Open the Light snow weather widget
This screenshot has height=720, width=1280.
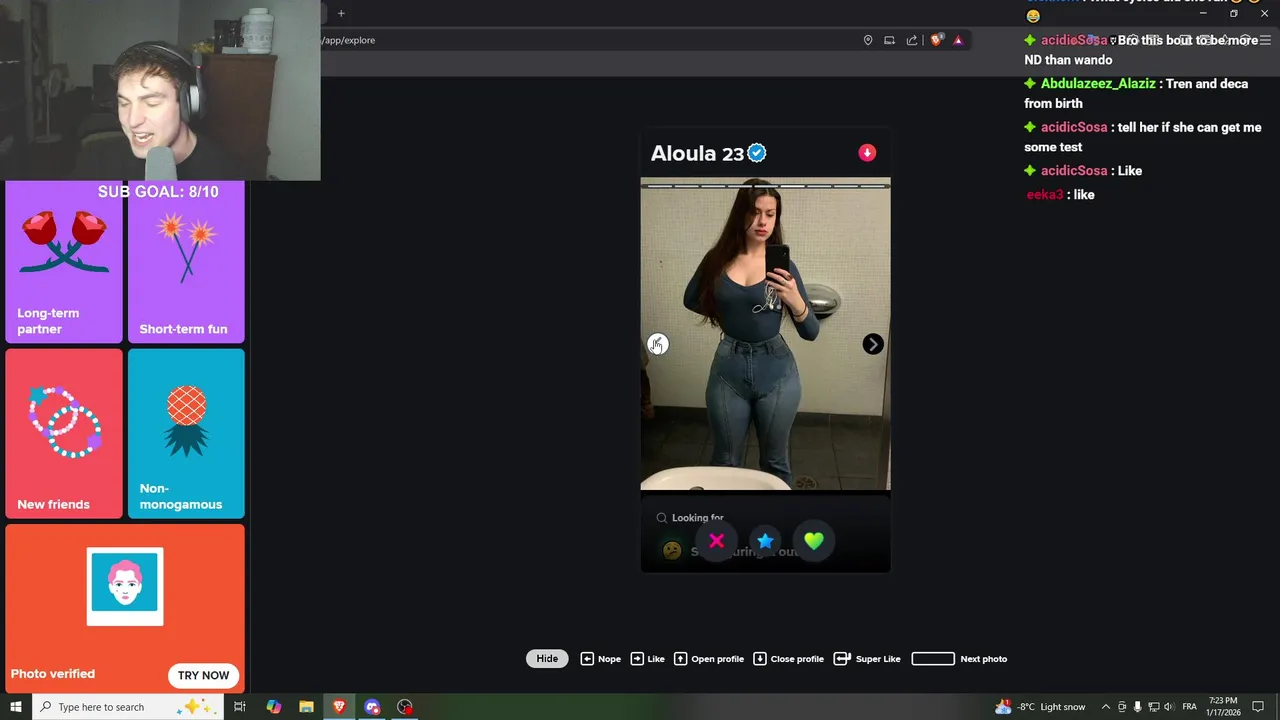pyautogui.click(x=1040, y=707)
